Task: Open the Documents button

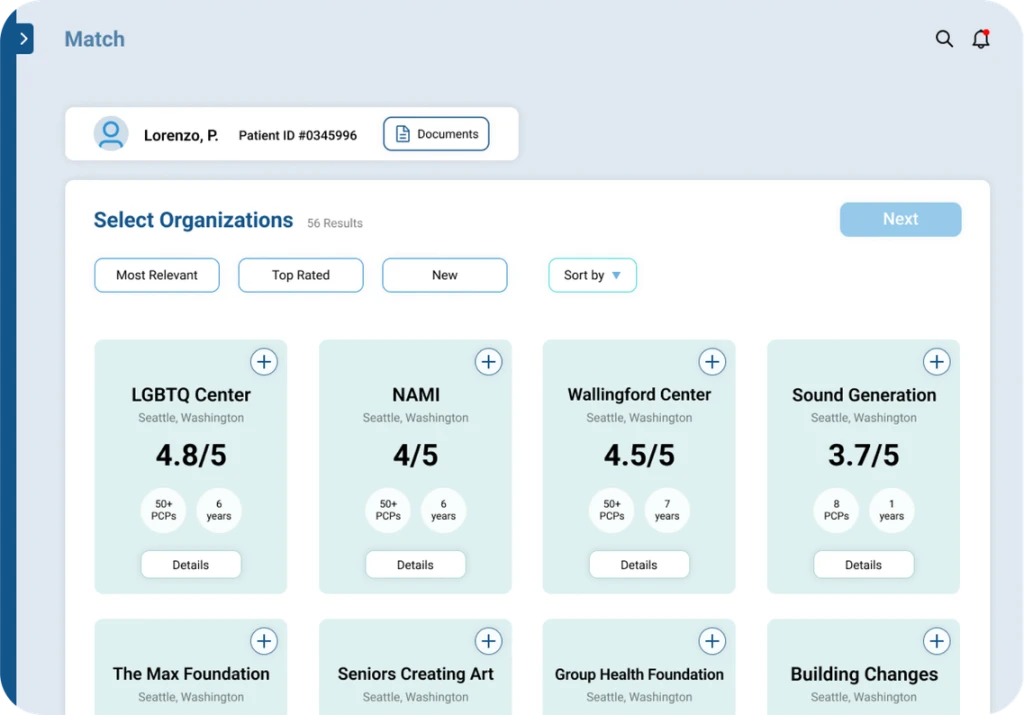Action: [436, 134]
